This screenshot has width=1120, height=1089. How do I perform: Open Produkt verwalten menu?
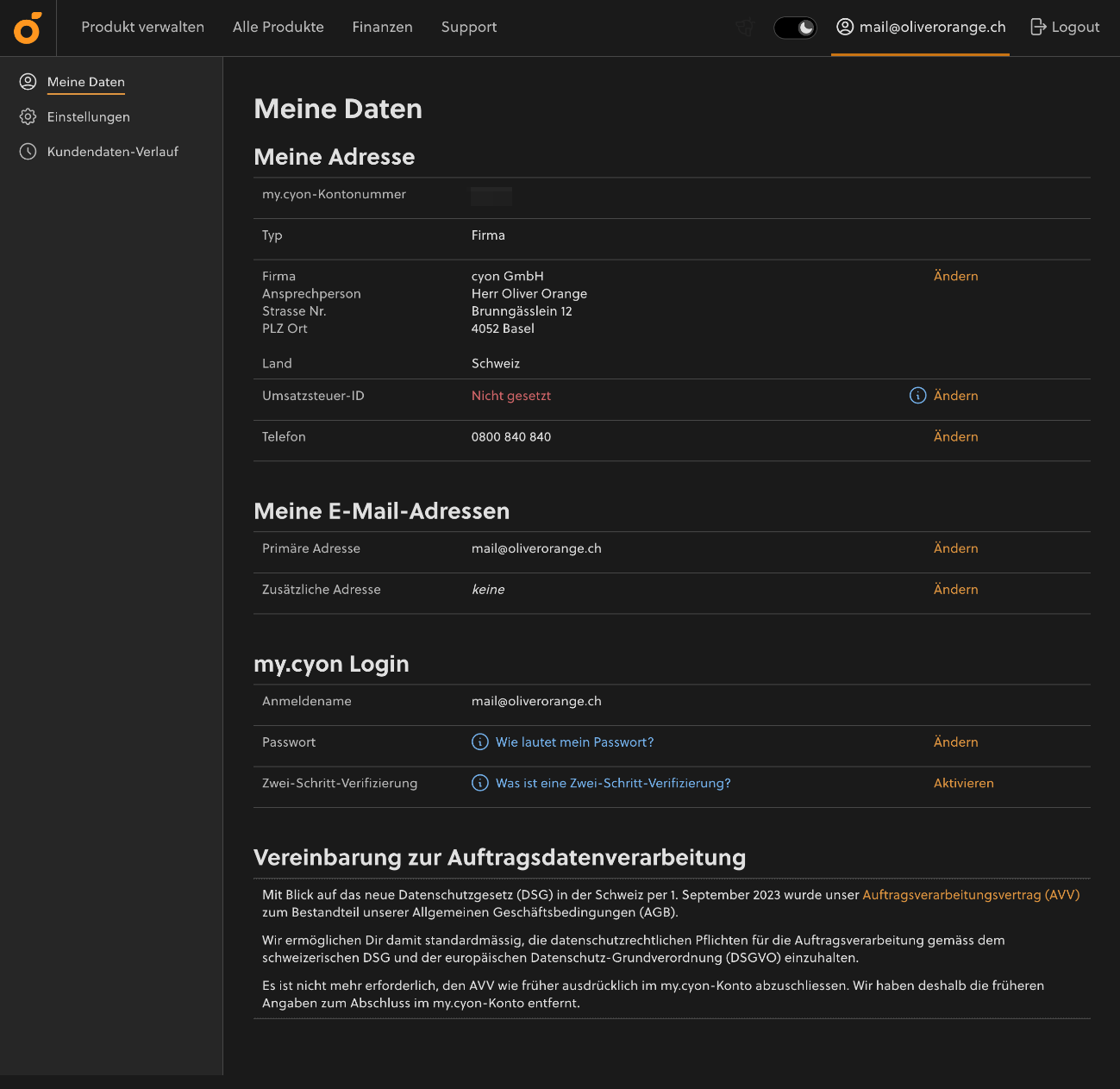tap(143, 27)
